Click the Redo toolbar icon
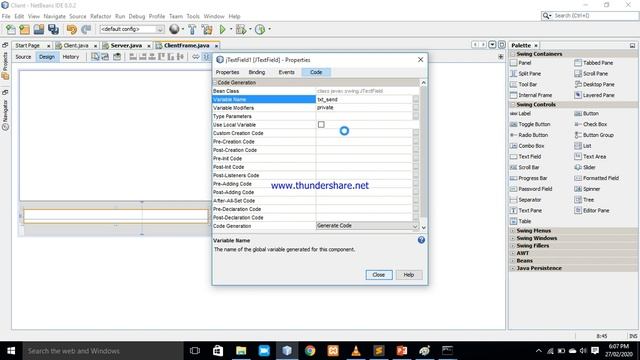Image resolution: width=640 pixels, height=360 pixels. pyautogui.click(x=86, y=29)
